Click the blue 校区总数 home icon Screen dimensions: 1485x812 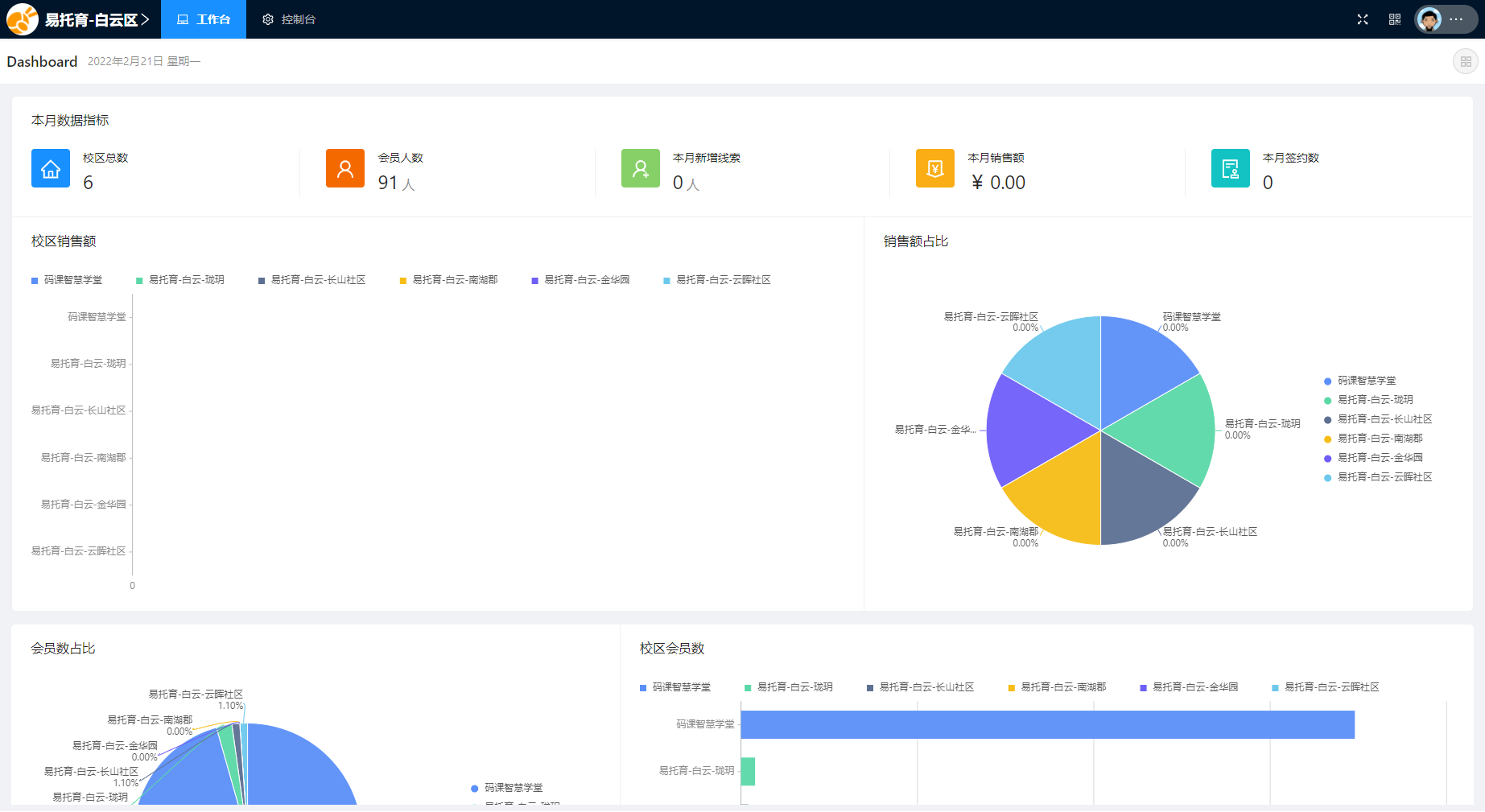[51, 168]
